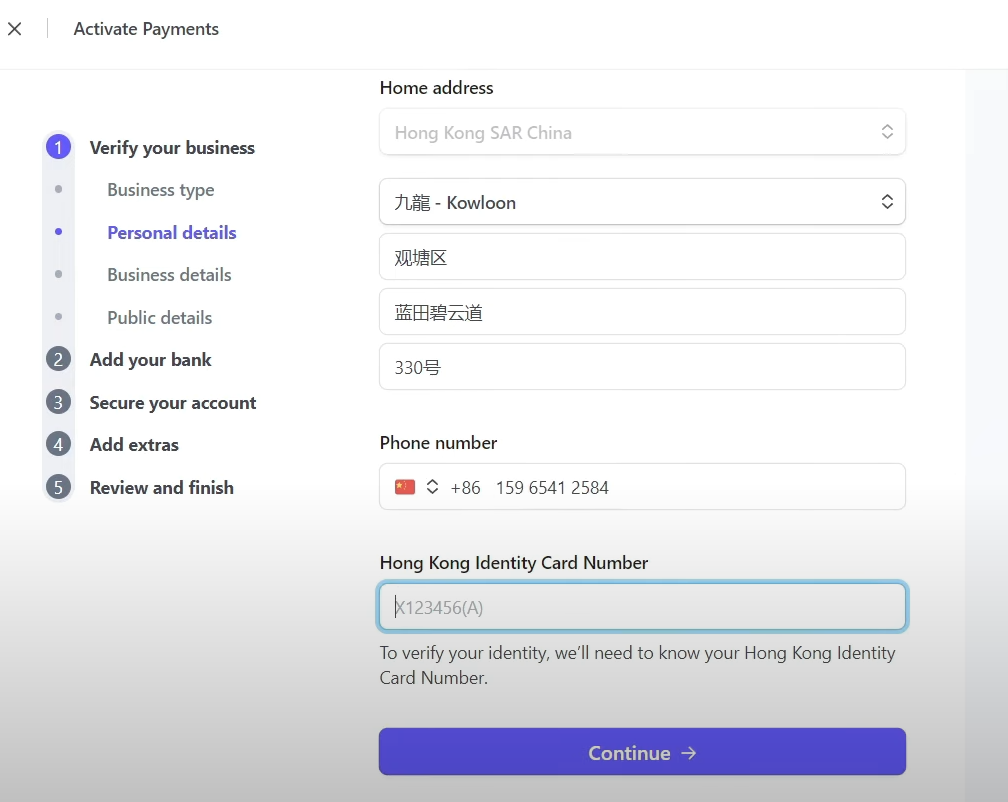The image size is (1008, 802).
Task: Click the progress dot beside Personal details
Action: [x=58, y=232]
